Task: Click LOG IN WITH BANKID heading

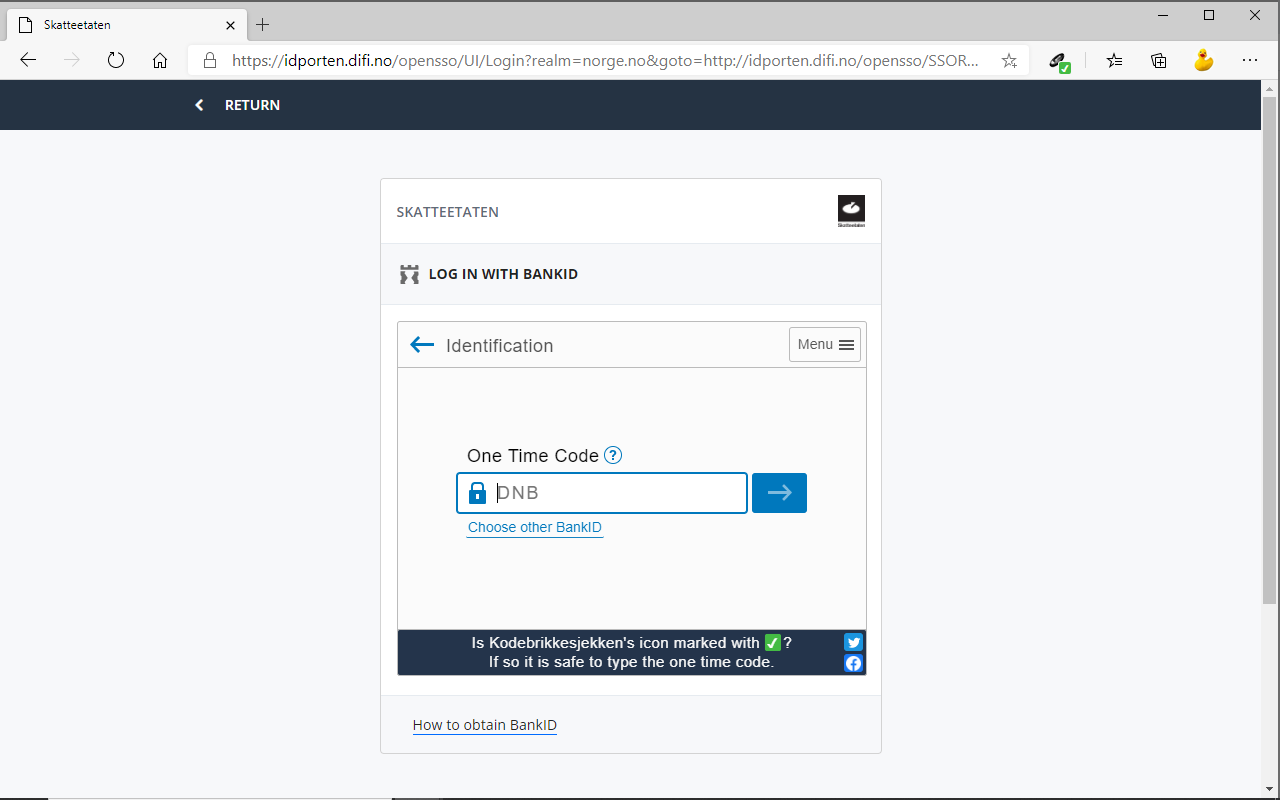Action: point(503,274)
